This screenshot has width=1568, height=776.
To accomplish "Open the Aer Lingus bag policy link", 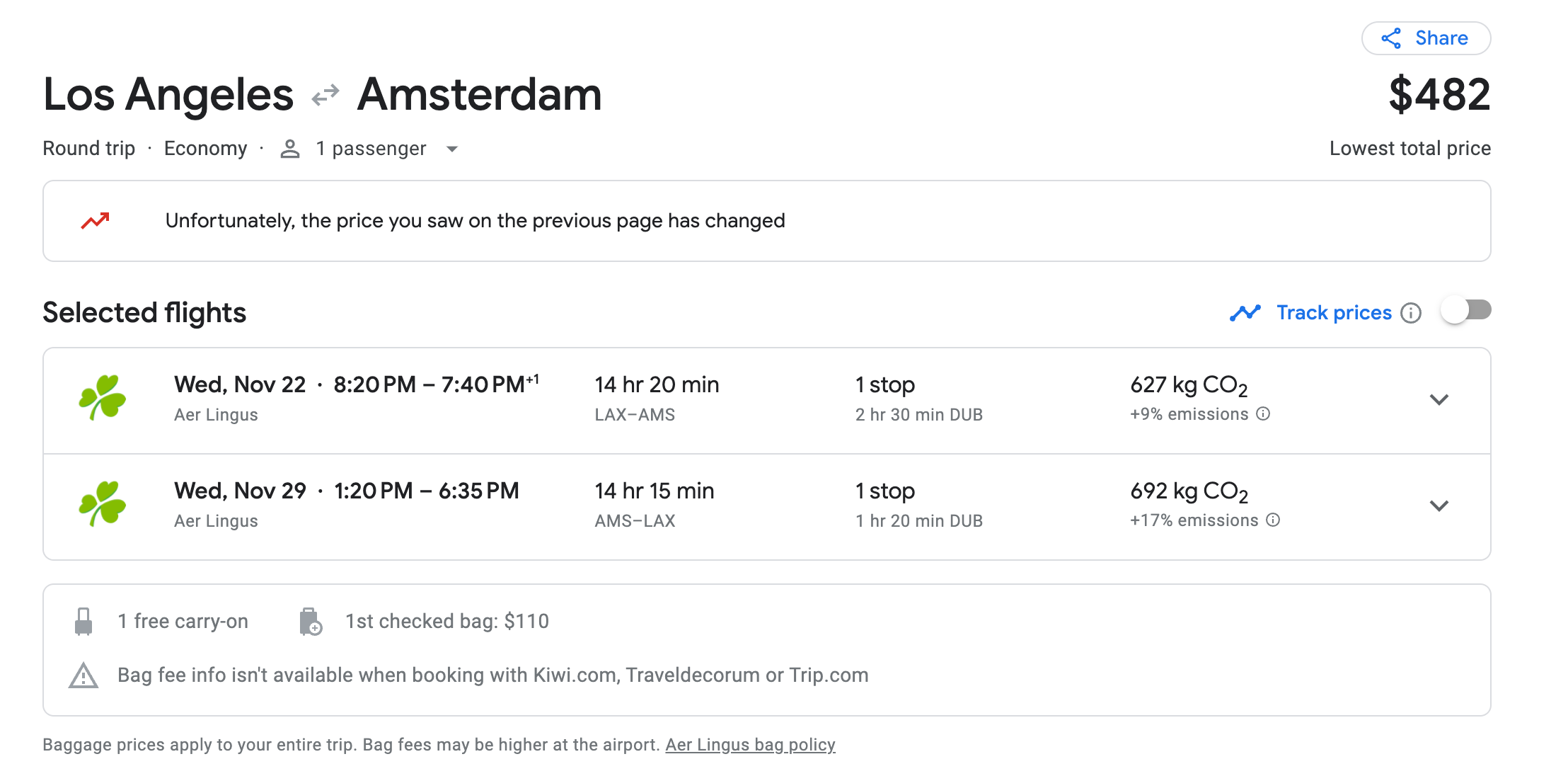I will (x=750, y=745).
